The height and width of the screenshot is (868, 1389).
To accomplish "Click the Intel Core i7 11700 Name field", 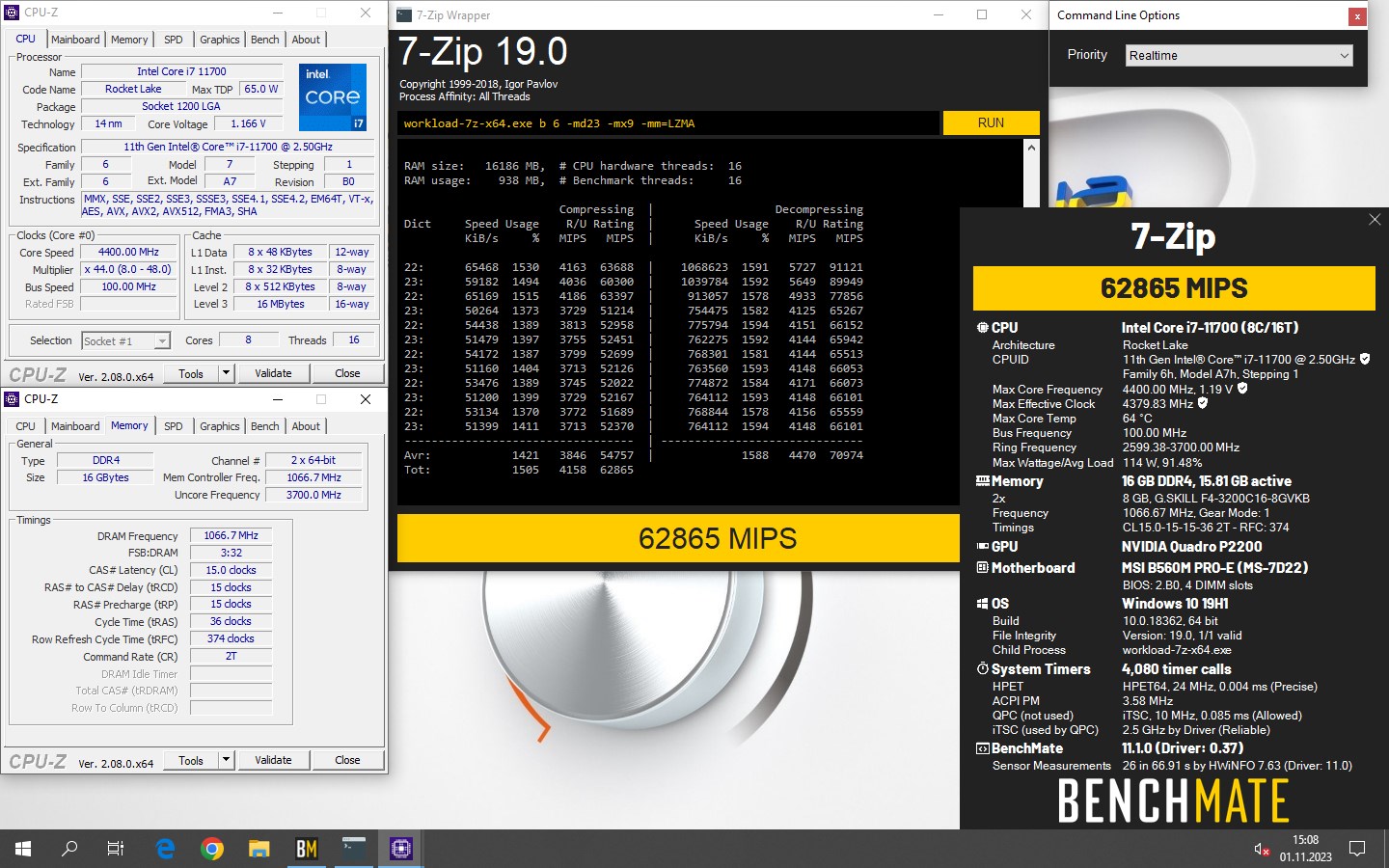I will pyautogui.click(x=181, y=71).
